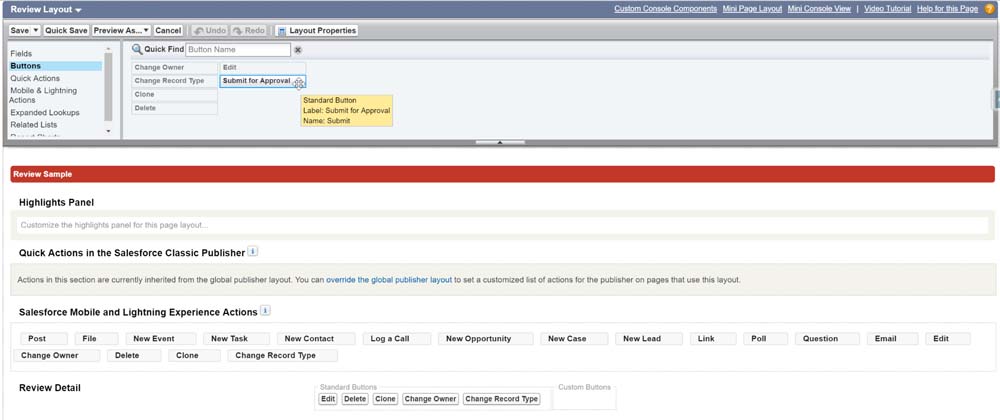The image size is (1000, 420).
Task: Select the Link action
Action: (x=713, y=339)
